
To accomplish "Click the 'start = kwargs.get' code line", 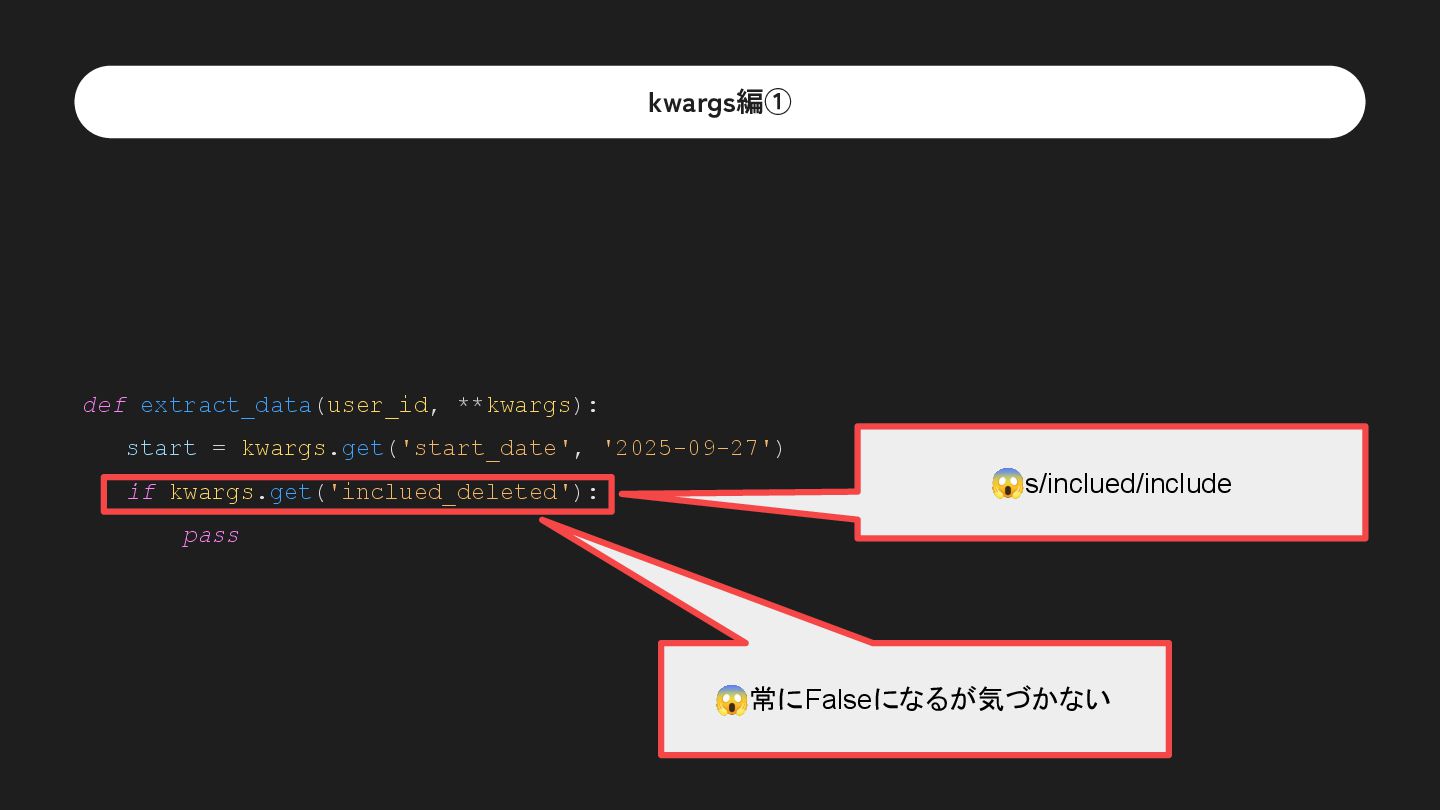I will click(456, 448).
